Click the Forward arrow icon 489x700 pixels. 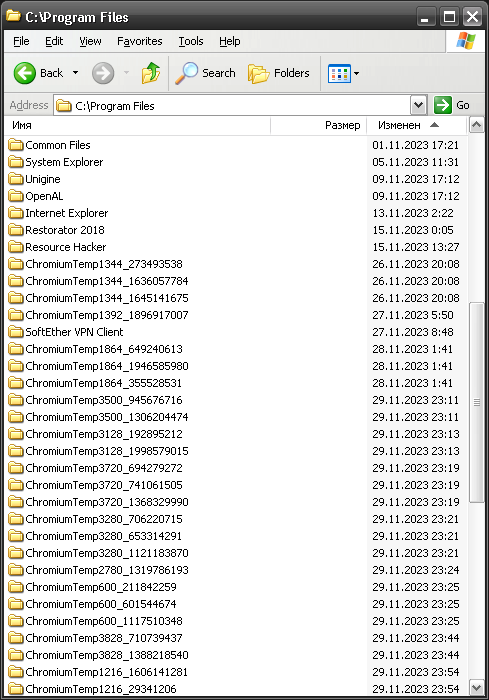click(103, 73)
